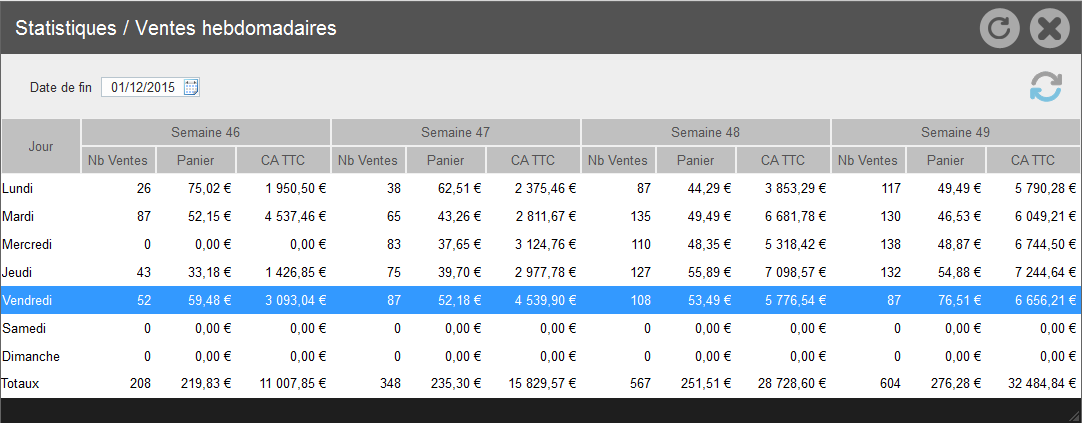The image size is (1082, 423).
Task: Close the Ventes hebdomadaires statistics window
Action: point(1050,28)
